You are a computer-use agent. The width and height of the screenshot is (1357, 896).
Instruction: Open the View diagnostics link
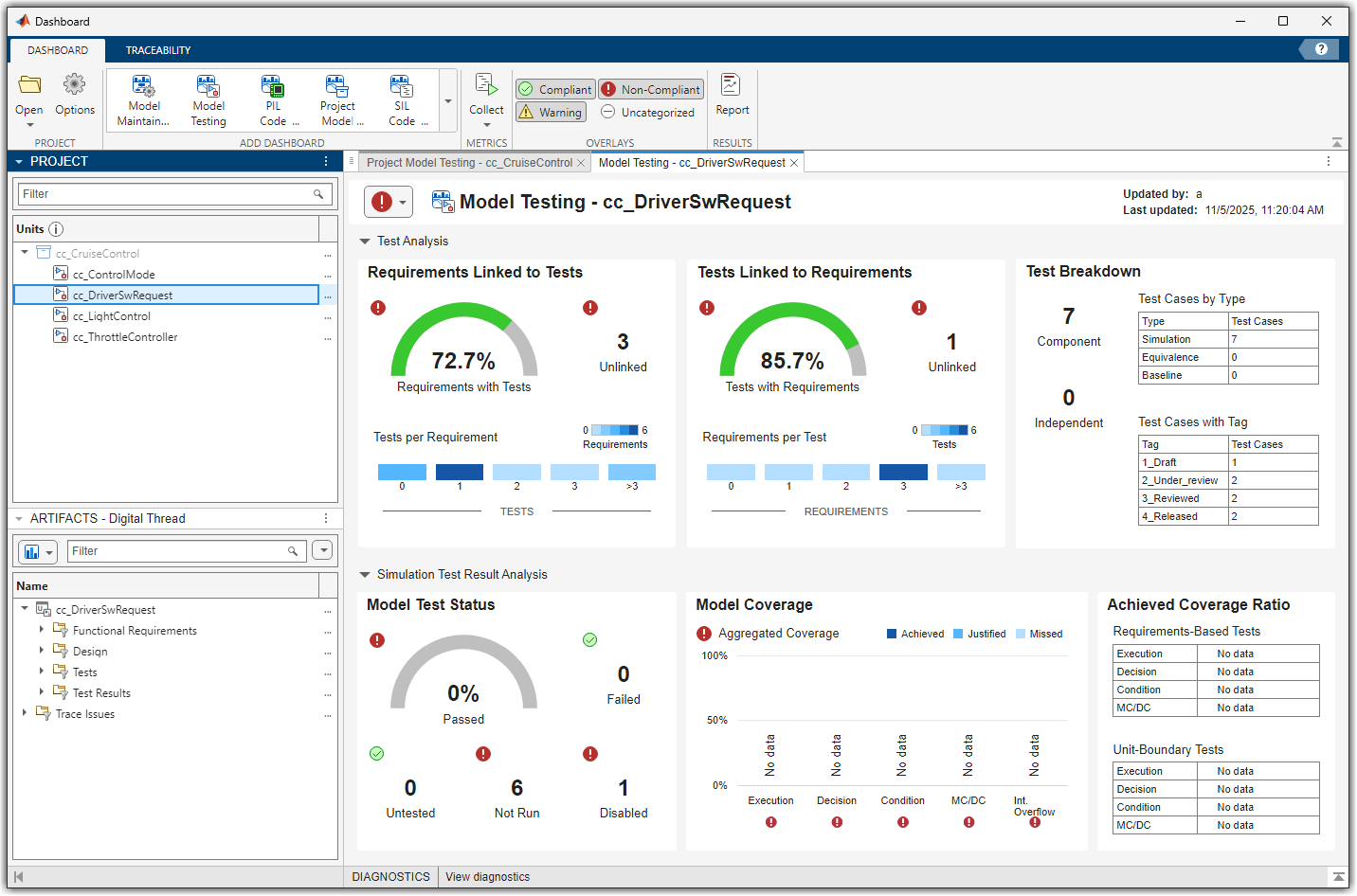[487, 876]
